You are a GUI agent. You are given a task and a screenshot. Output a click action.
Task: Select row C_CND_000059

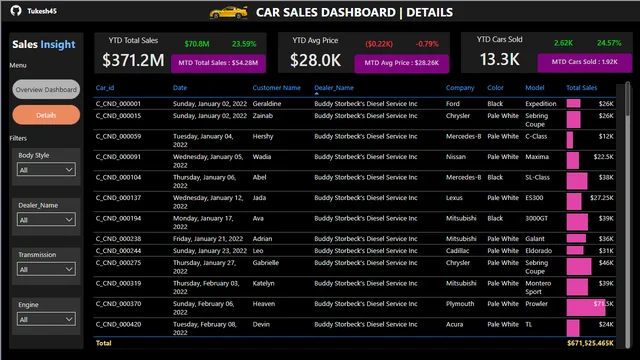354,140
